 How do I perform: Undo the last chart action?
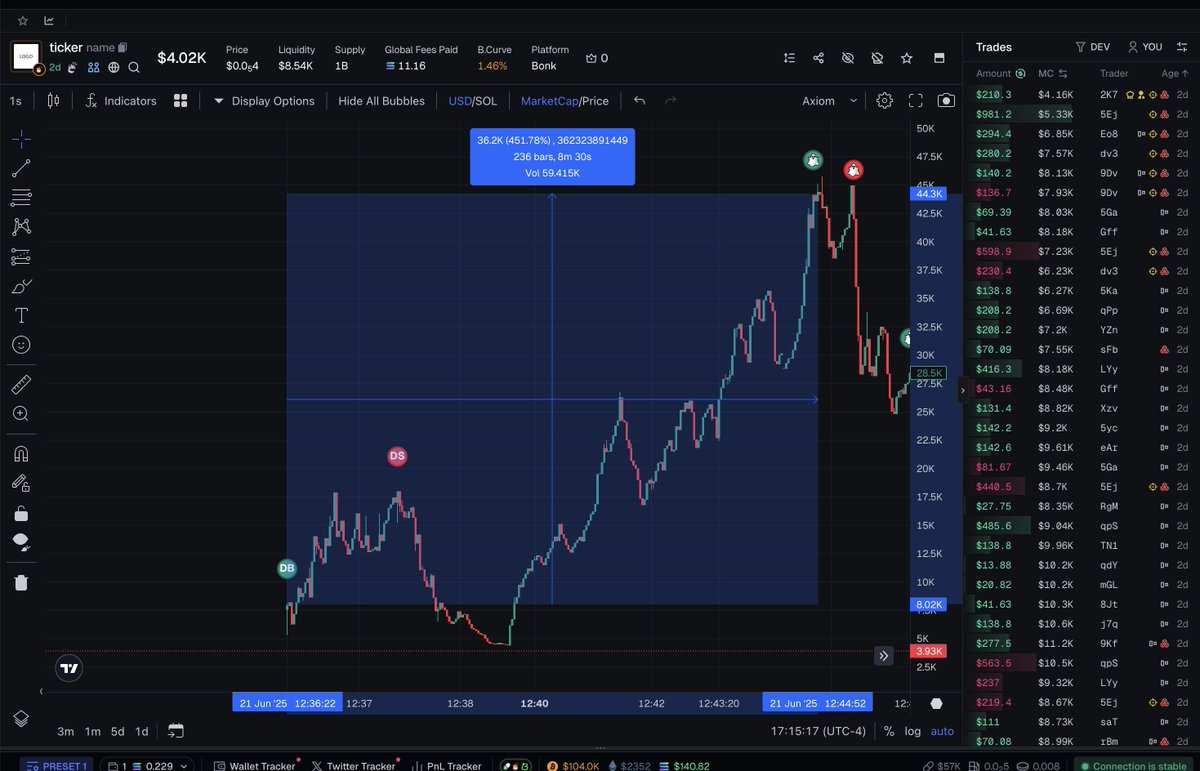(640, 101)
